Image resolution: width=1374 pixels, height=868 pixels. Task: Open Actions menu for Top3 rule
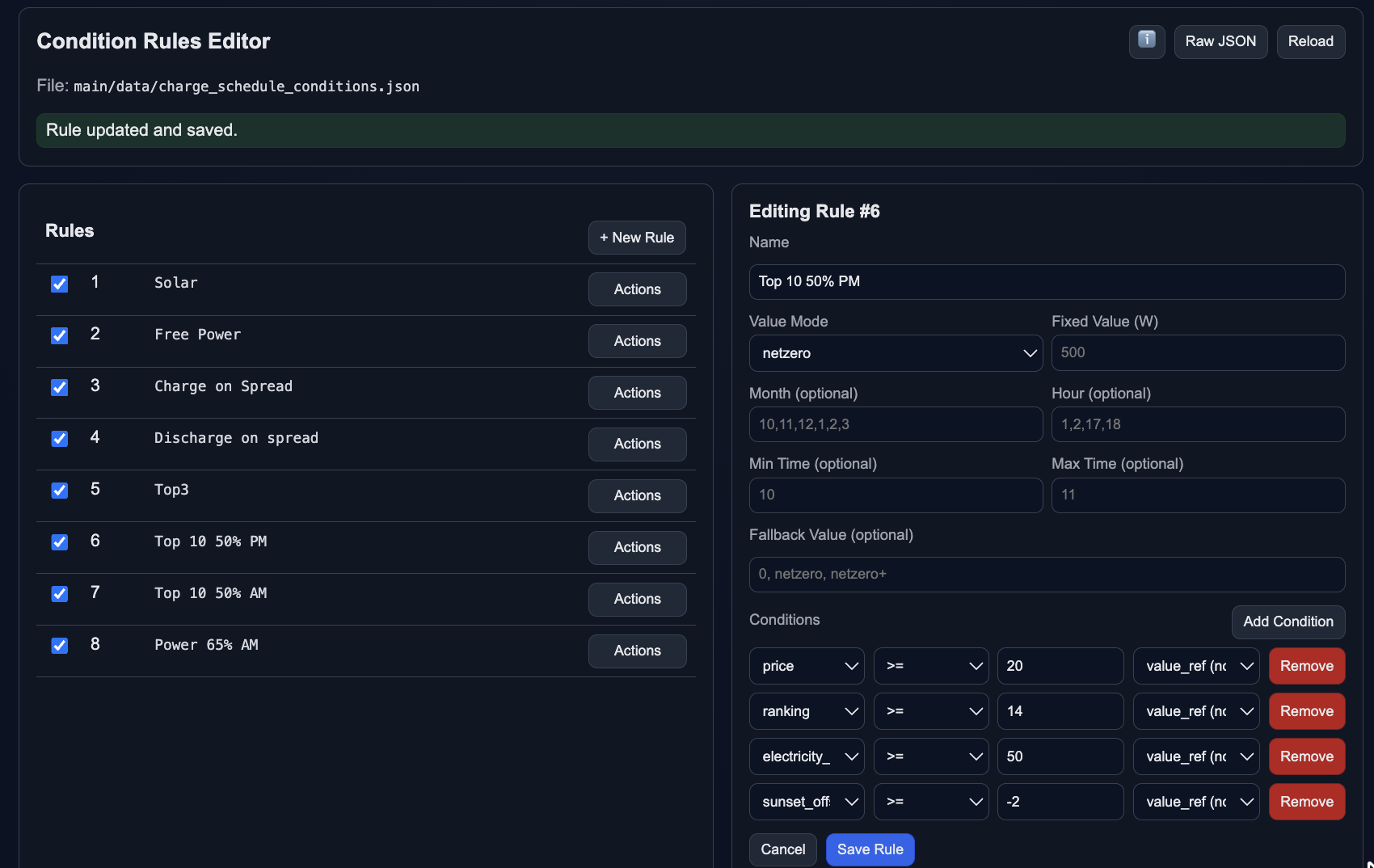637,495
